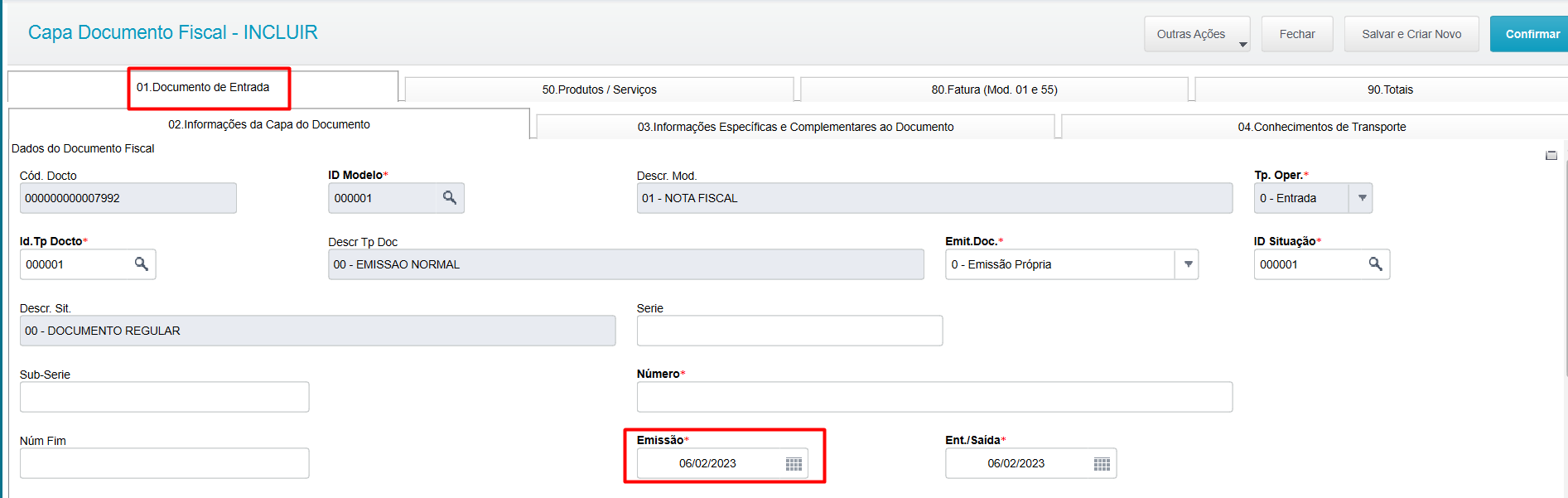
Task: Open the Ent./Saída calendar picker
Action: point(1102,464)
